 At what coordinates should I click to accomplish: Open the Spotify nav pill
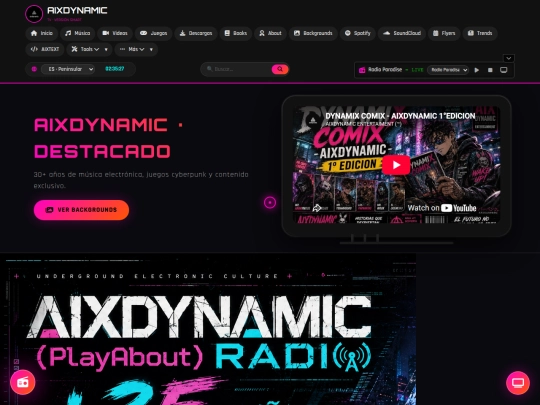coord(357,33)
